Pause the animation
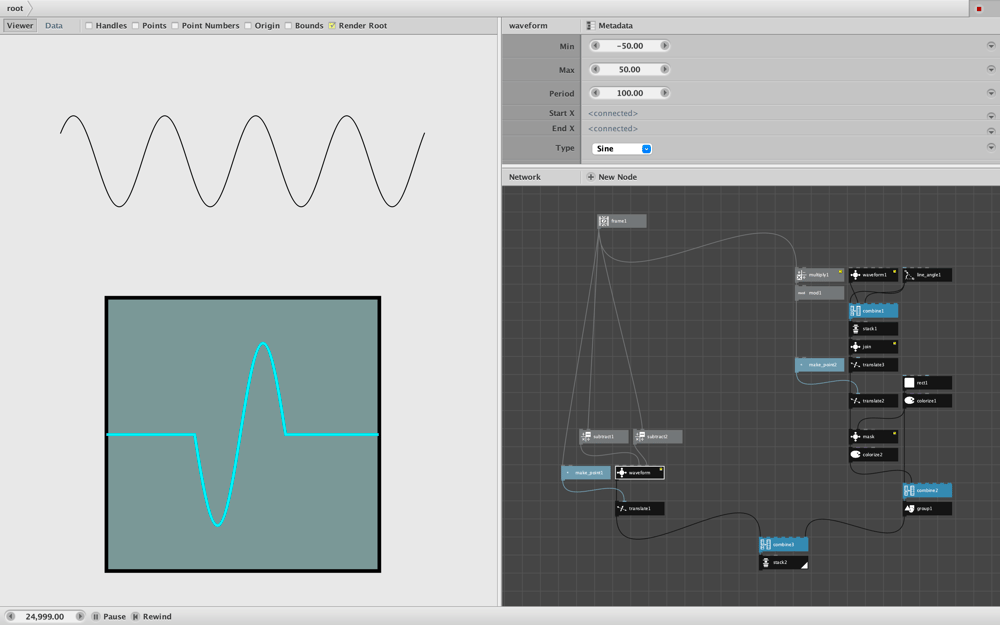This screenshot has height=625, width=1000. pyautogui.click(x=108, y=617)
